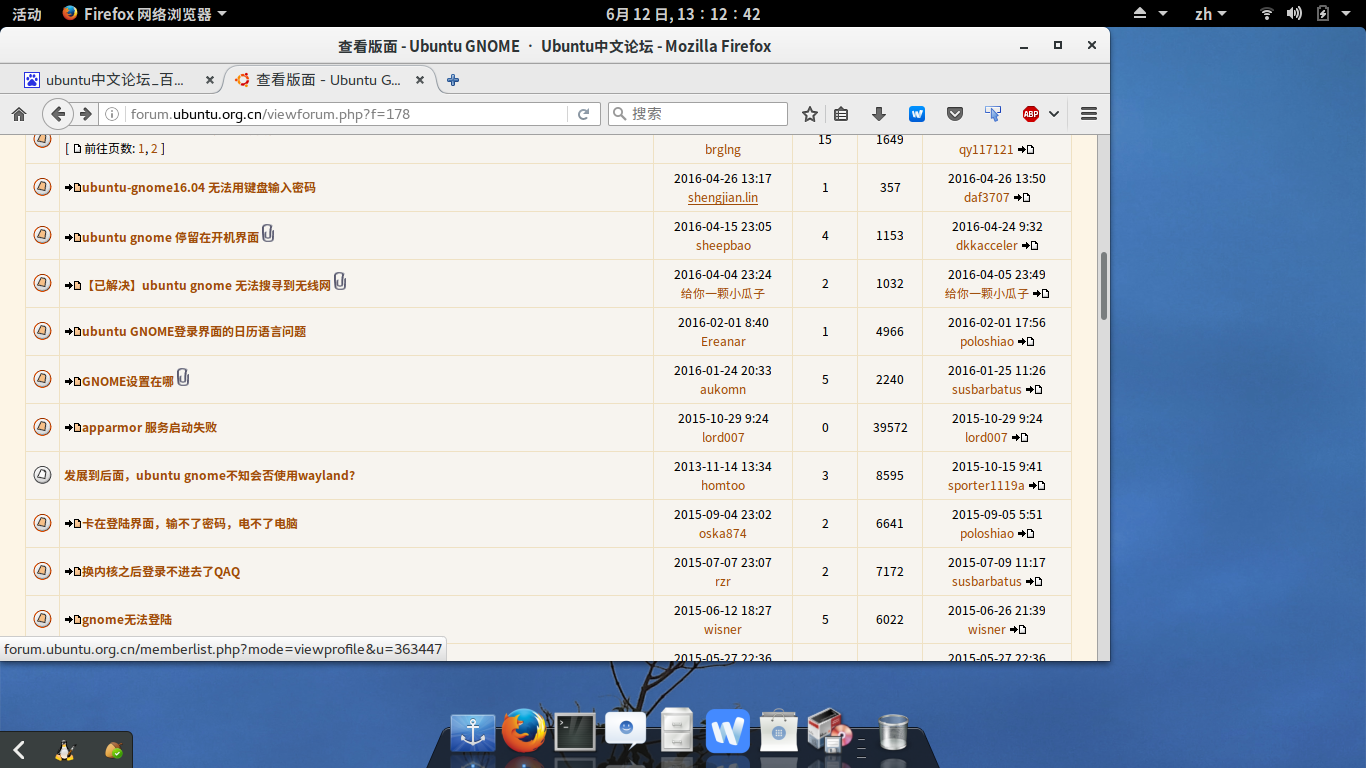Image resolution: width=1366 pixels, height=768 pixels.
Task: Open a new tab with plus button
Action: coord(453,80)
